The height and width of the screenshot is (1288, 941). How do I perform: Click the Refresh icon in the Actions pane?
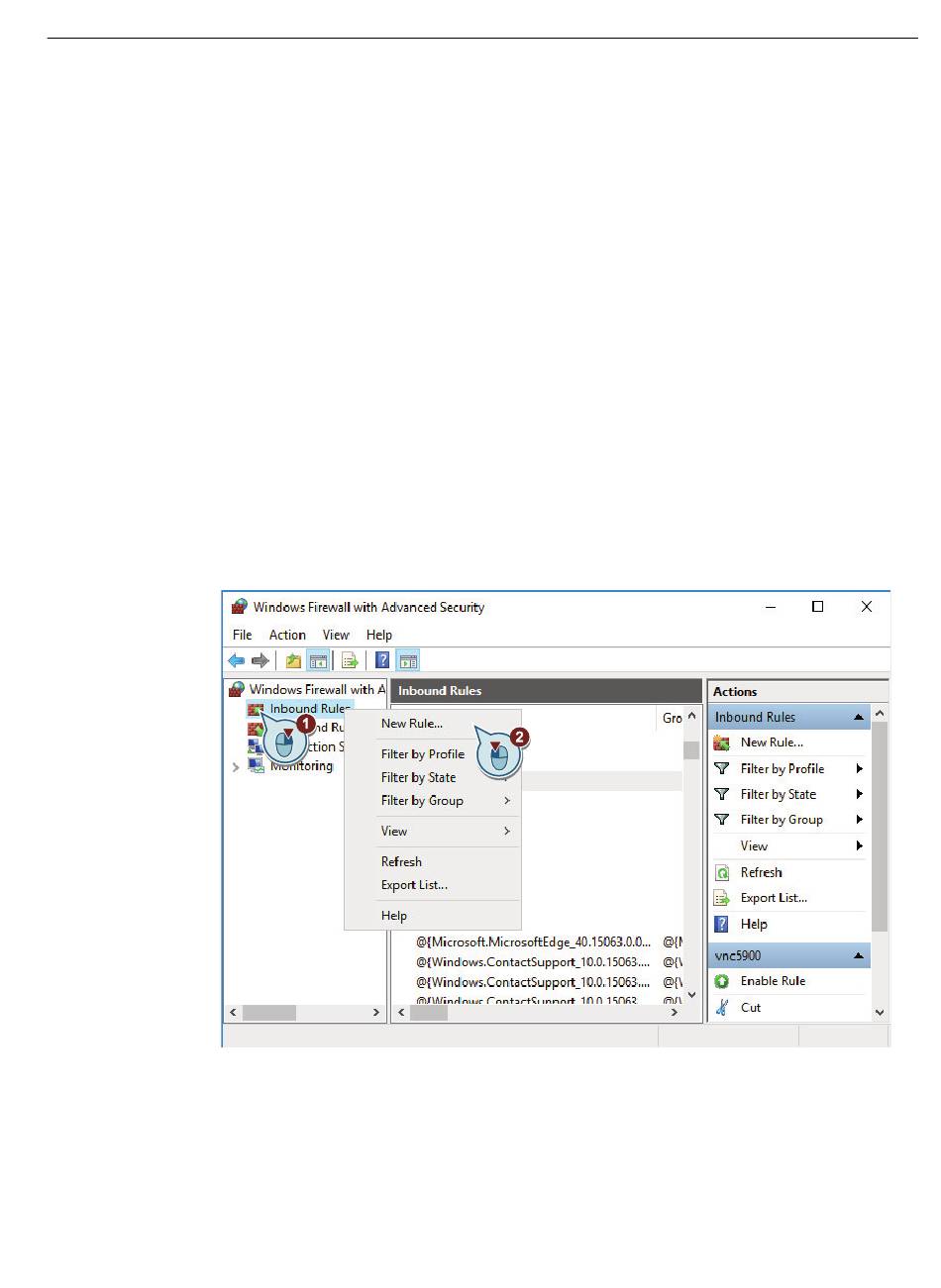(x=722, y=872)
